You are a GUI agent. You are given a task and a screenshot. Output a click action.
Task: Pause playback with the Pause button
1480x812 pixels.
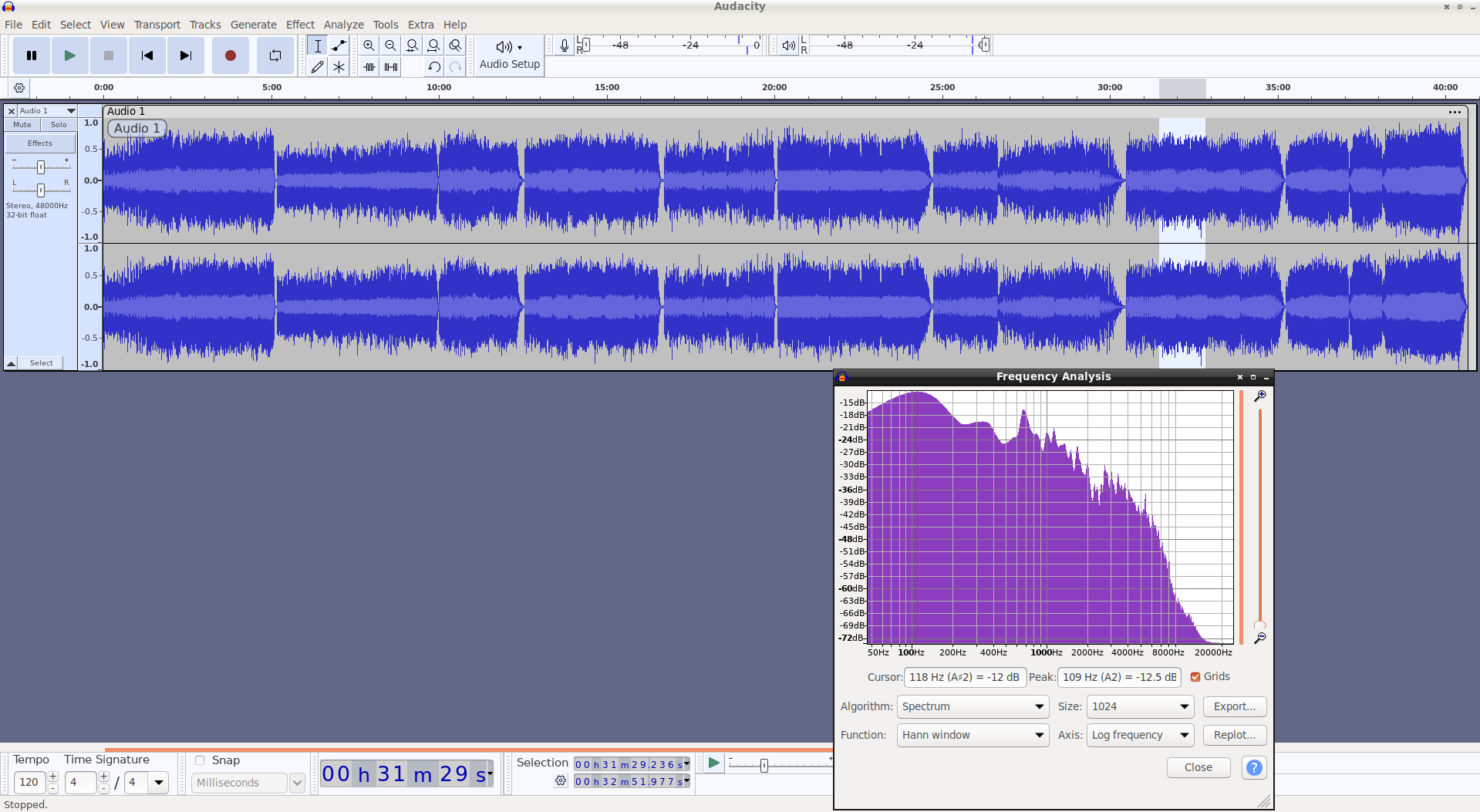[x=32, y=56]
